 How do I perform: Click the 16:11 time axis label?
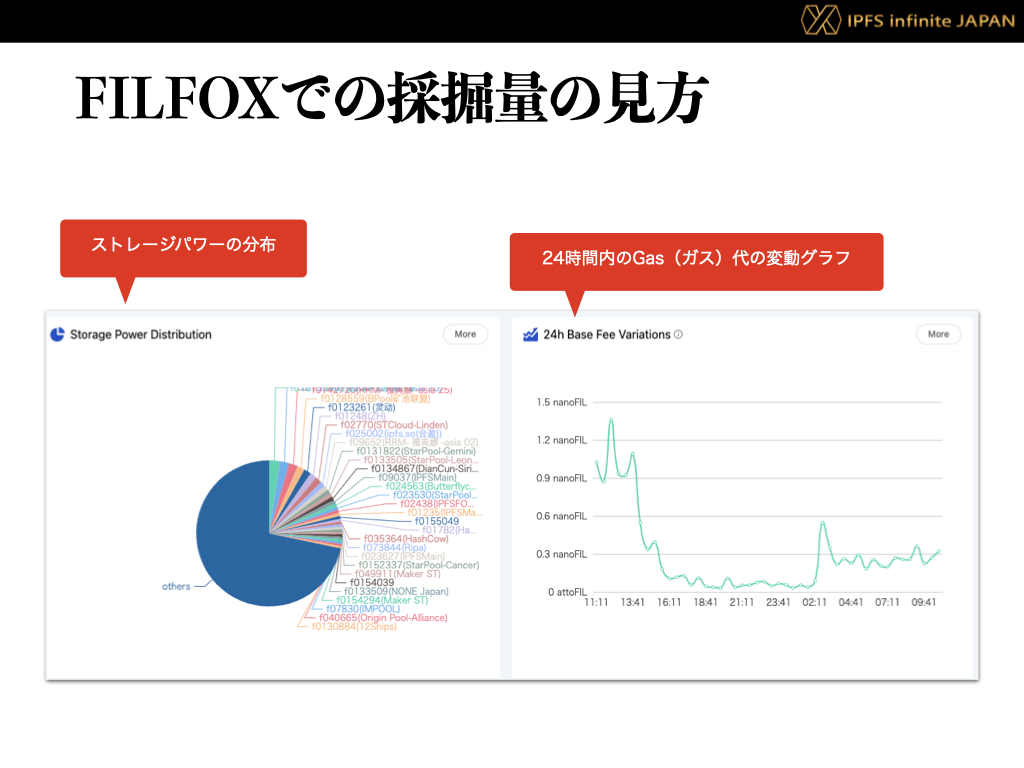coord(669,602)
